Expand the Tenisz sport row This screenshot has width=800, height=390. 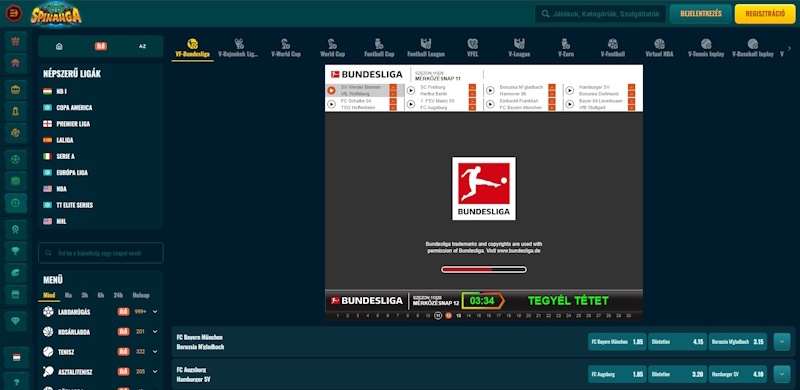[155, 352]
